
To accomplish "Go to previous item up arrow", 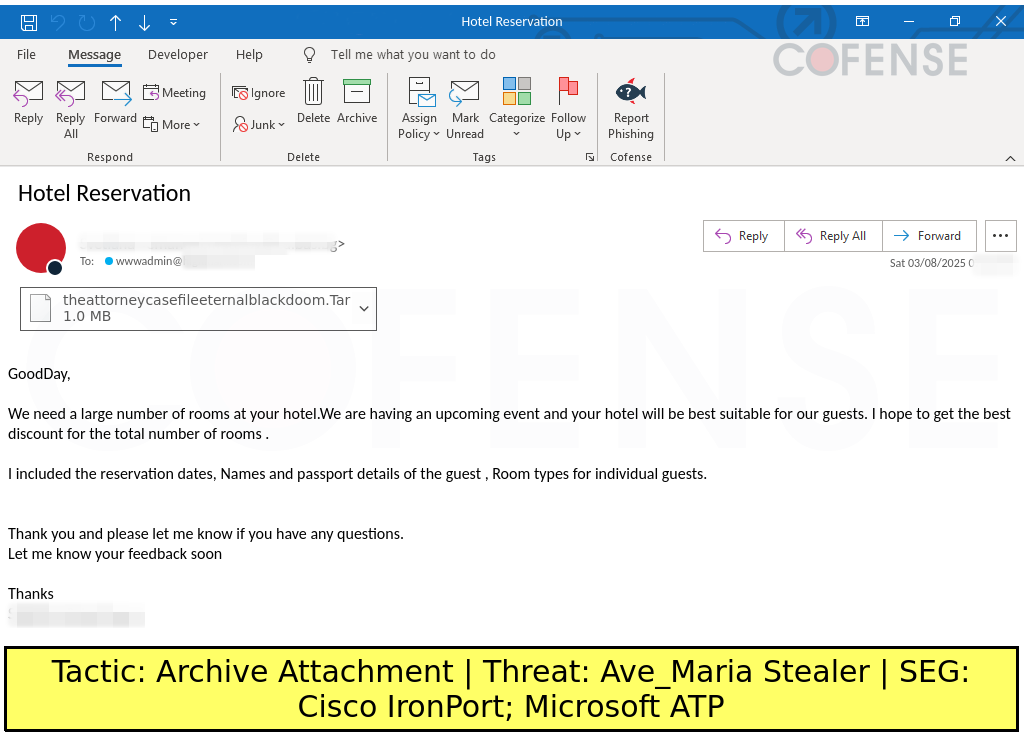I will pyautogui.click(x=116, y=23).
